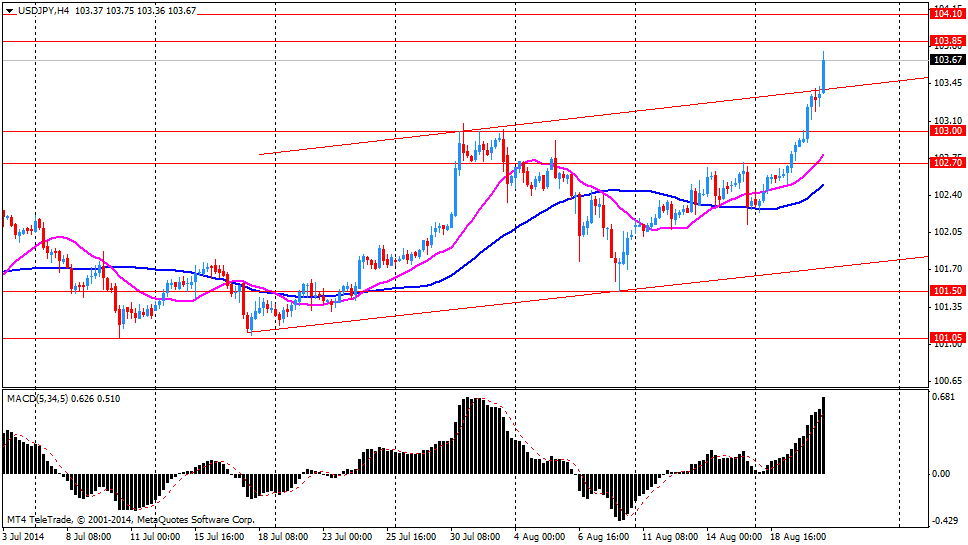Click the 101.50 red price level tag

(946, 291)
